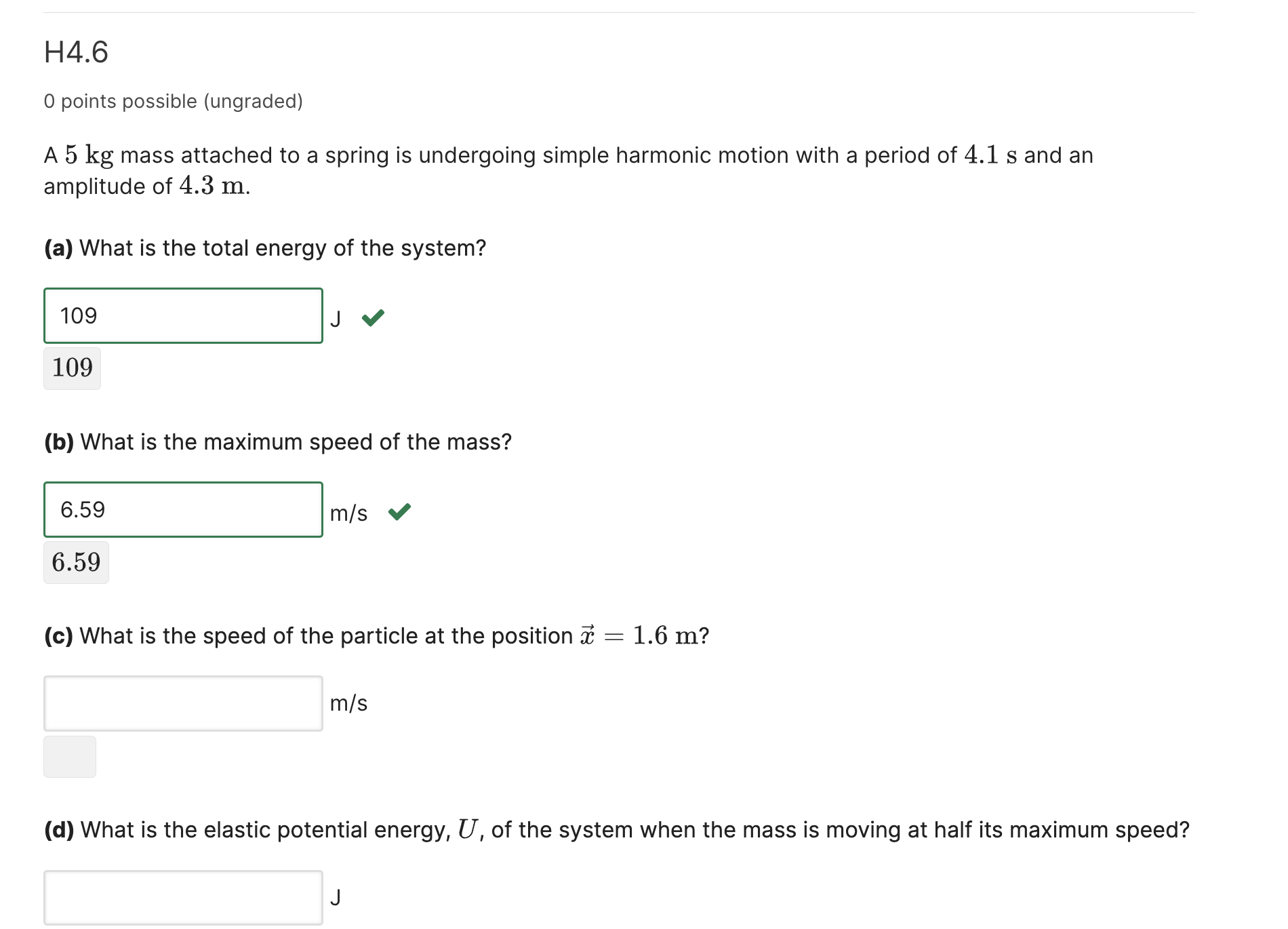
Task: Click the H4.6 problem heading
Action: [77, 50]
